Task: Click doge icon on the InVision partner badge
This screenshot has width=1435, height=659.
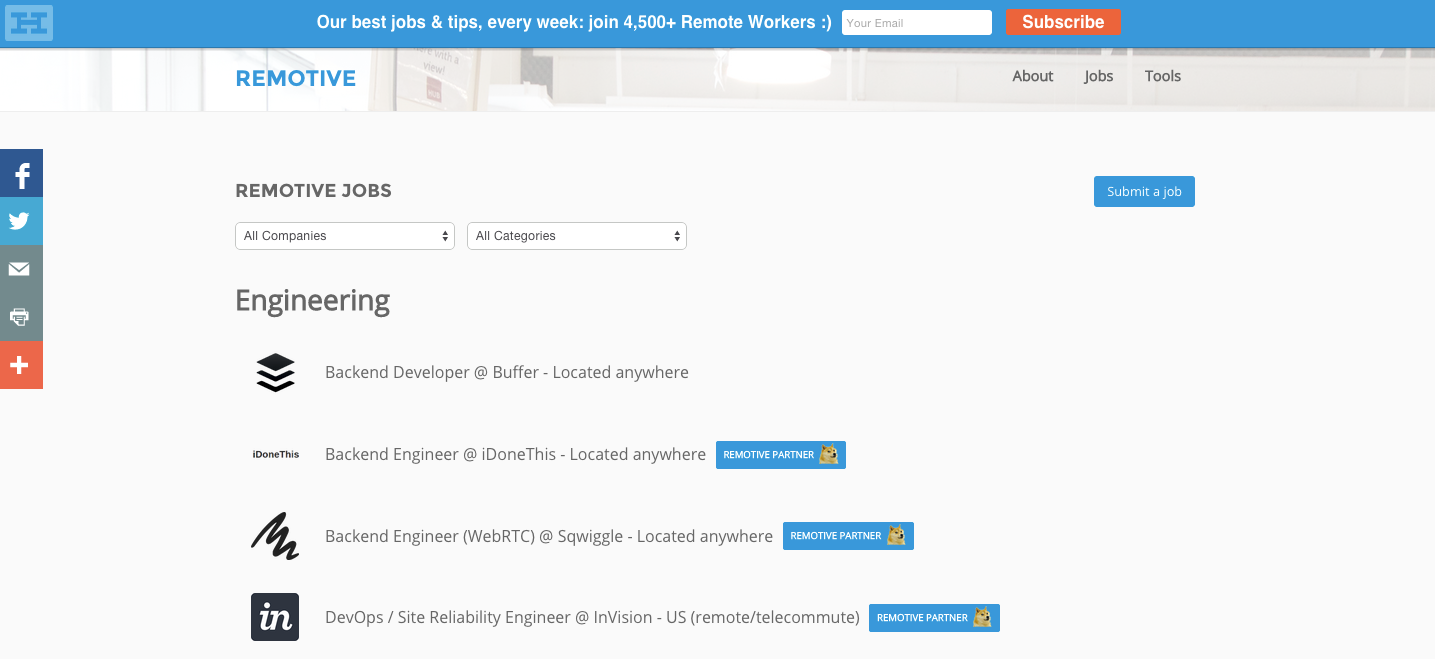Action: [x=983, y=617]
